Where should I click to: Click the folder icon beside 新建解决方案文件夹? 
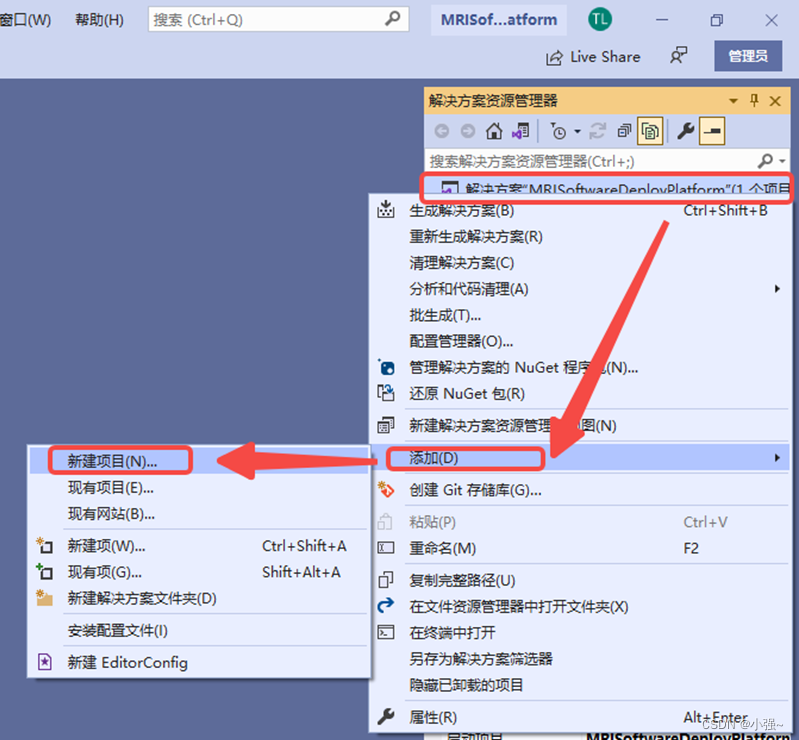point(44,598)
